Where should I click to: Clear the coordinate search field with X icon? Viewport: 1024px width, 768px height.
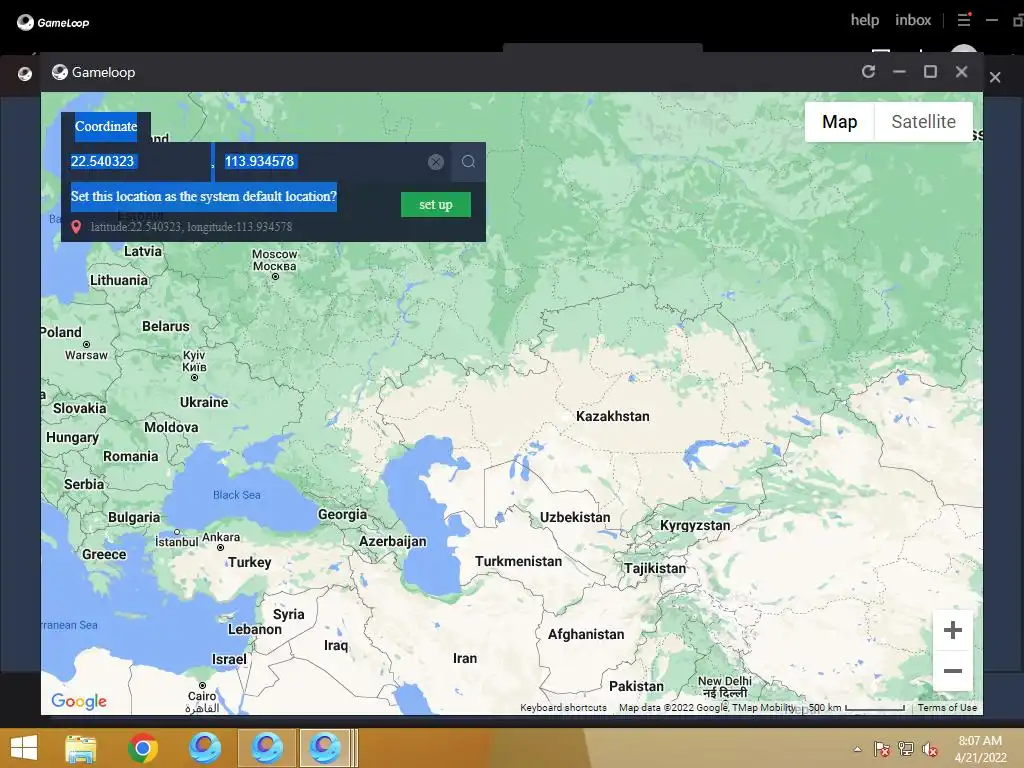click(x=436, y=162)
